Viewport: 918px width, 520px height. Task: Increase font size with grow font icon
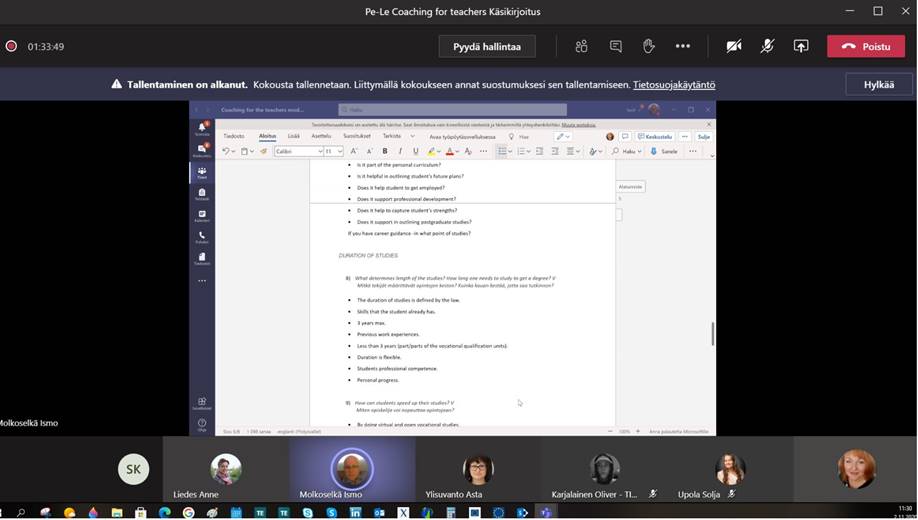(354, 151)
